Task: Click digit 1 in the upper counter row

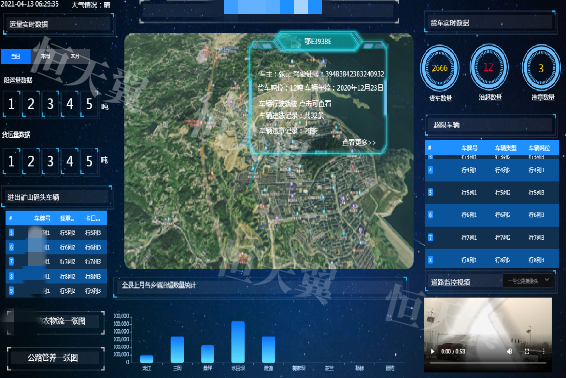Action: 11,104
